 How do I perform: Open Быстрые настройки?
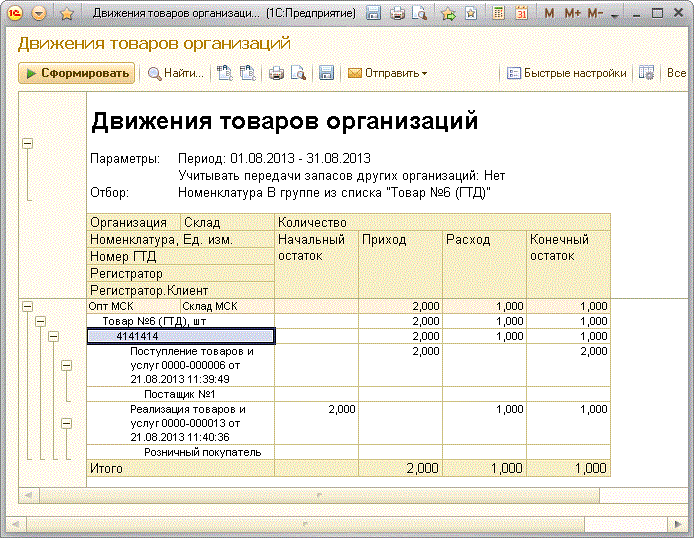tap(567, 73)
